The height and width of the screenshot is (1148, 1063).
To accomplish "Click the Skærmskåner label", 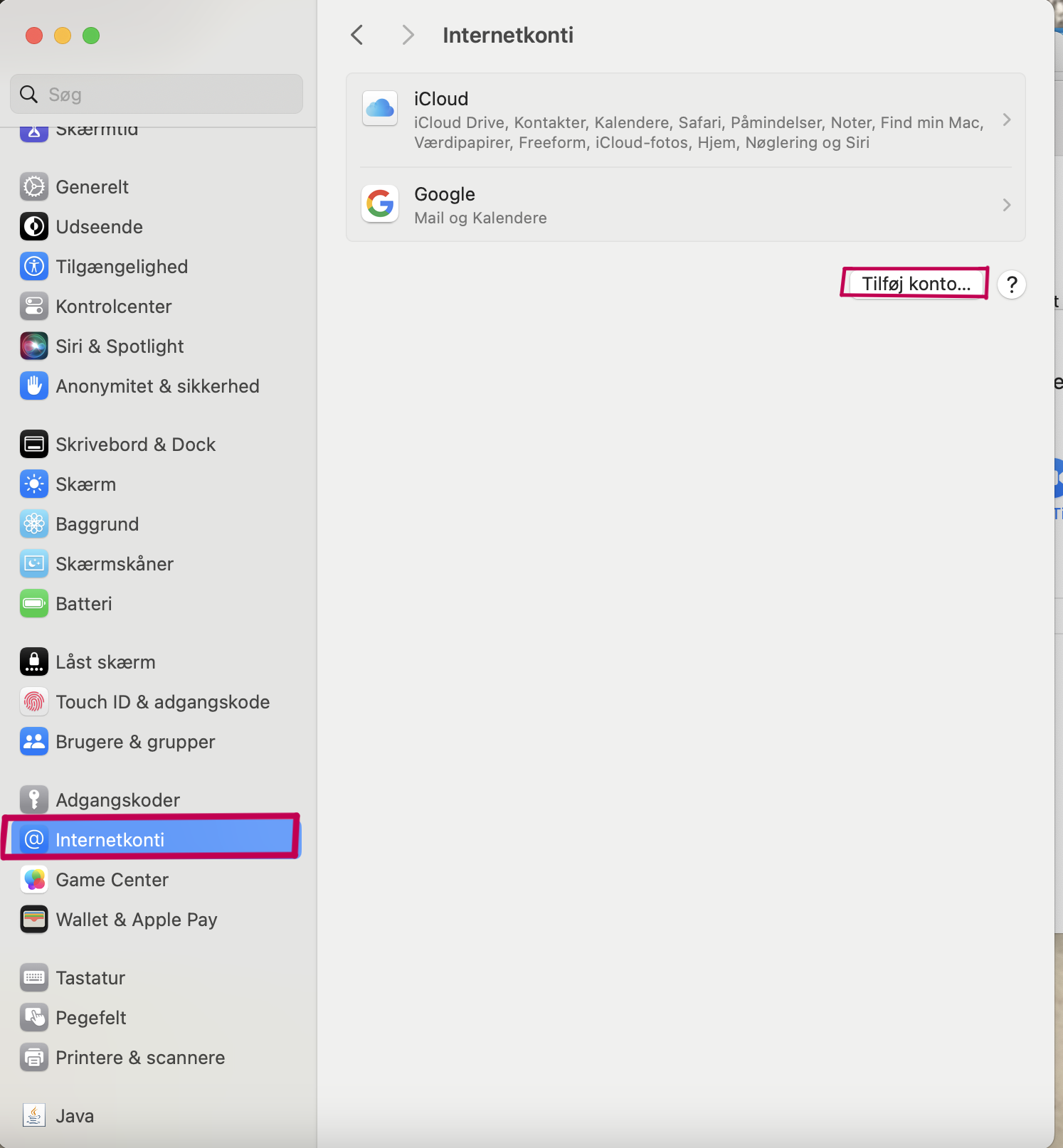I will coord(115,564).
